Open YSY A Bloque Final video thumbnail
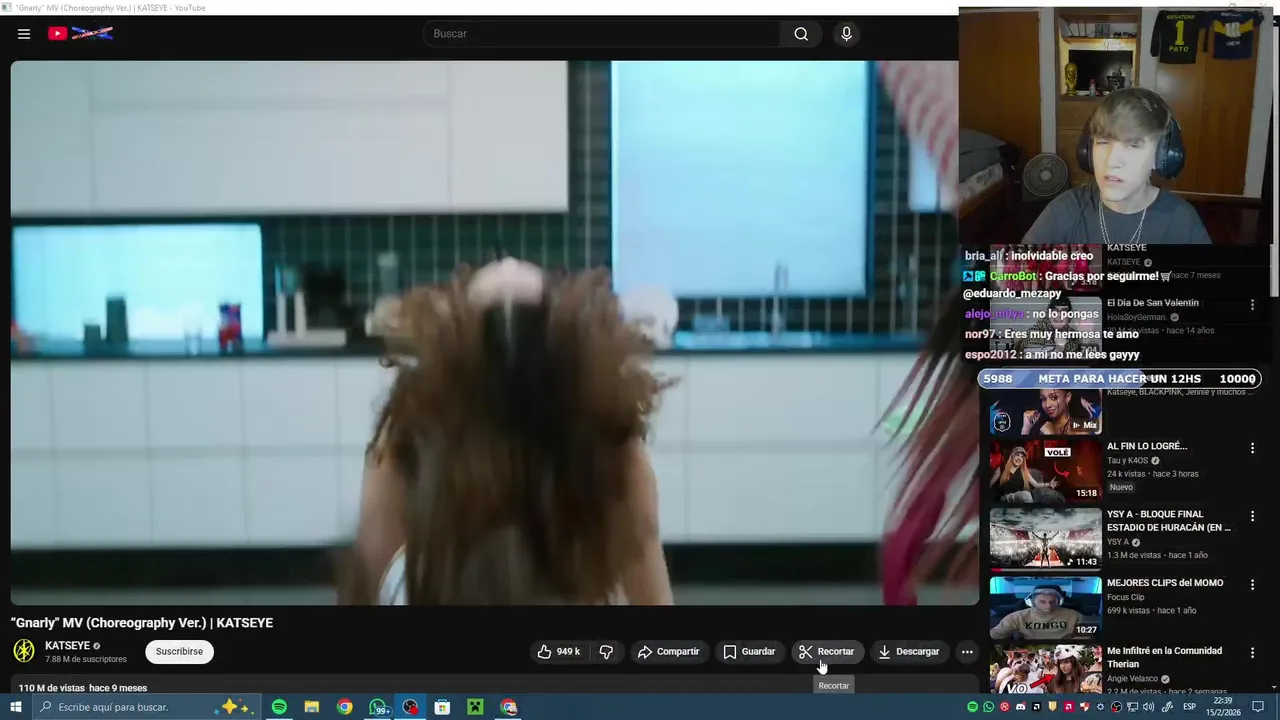The height and width of the screenshot is (720, 1280). point(1045,539)
